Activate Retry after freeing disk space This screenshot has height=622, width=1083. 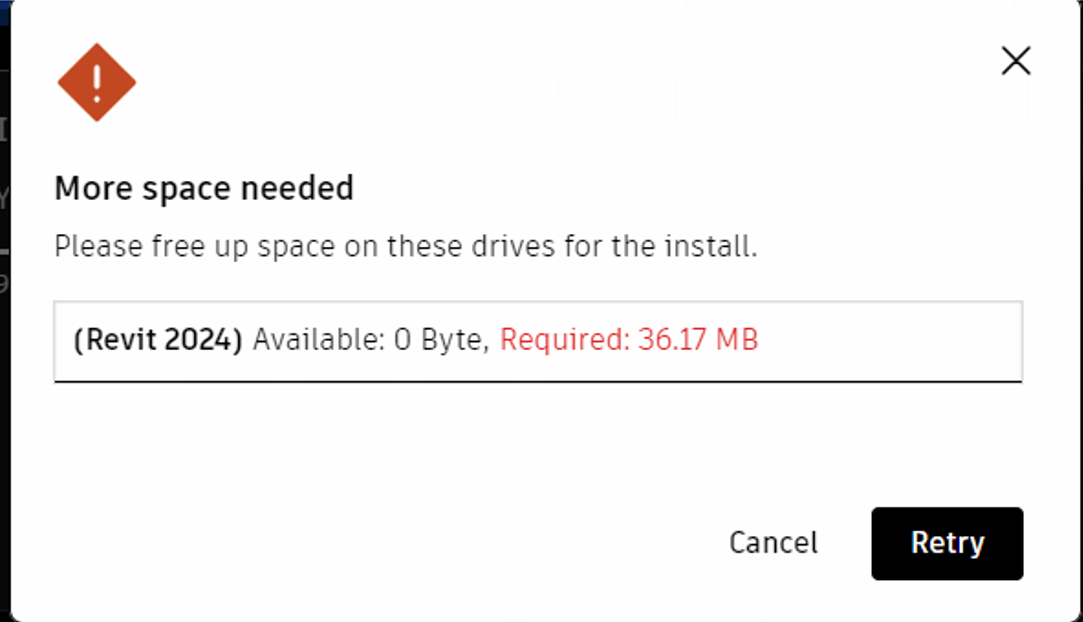click(x=946, y=543)
